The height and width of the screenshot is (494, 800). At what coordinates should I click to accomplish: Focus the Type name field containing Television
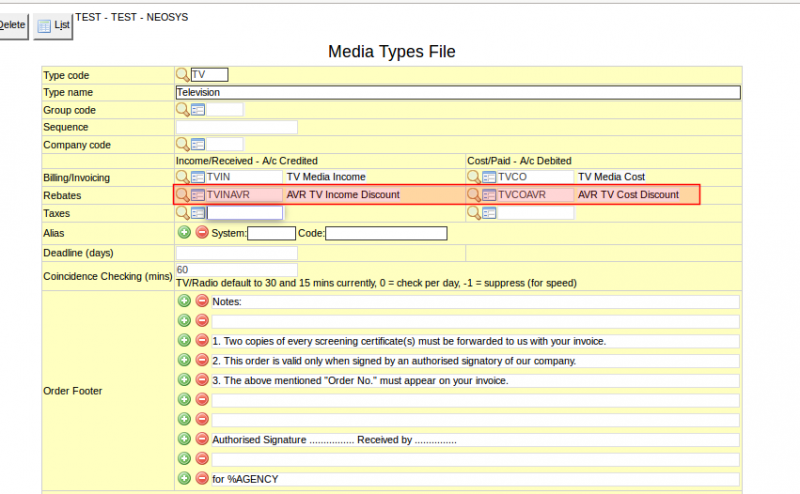pyautogui.click(x=458, y=92)
